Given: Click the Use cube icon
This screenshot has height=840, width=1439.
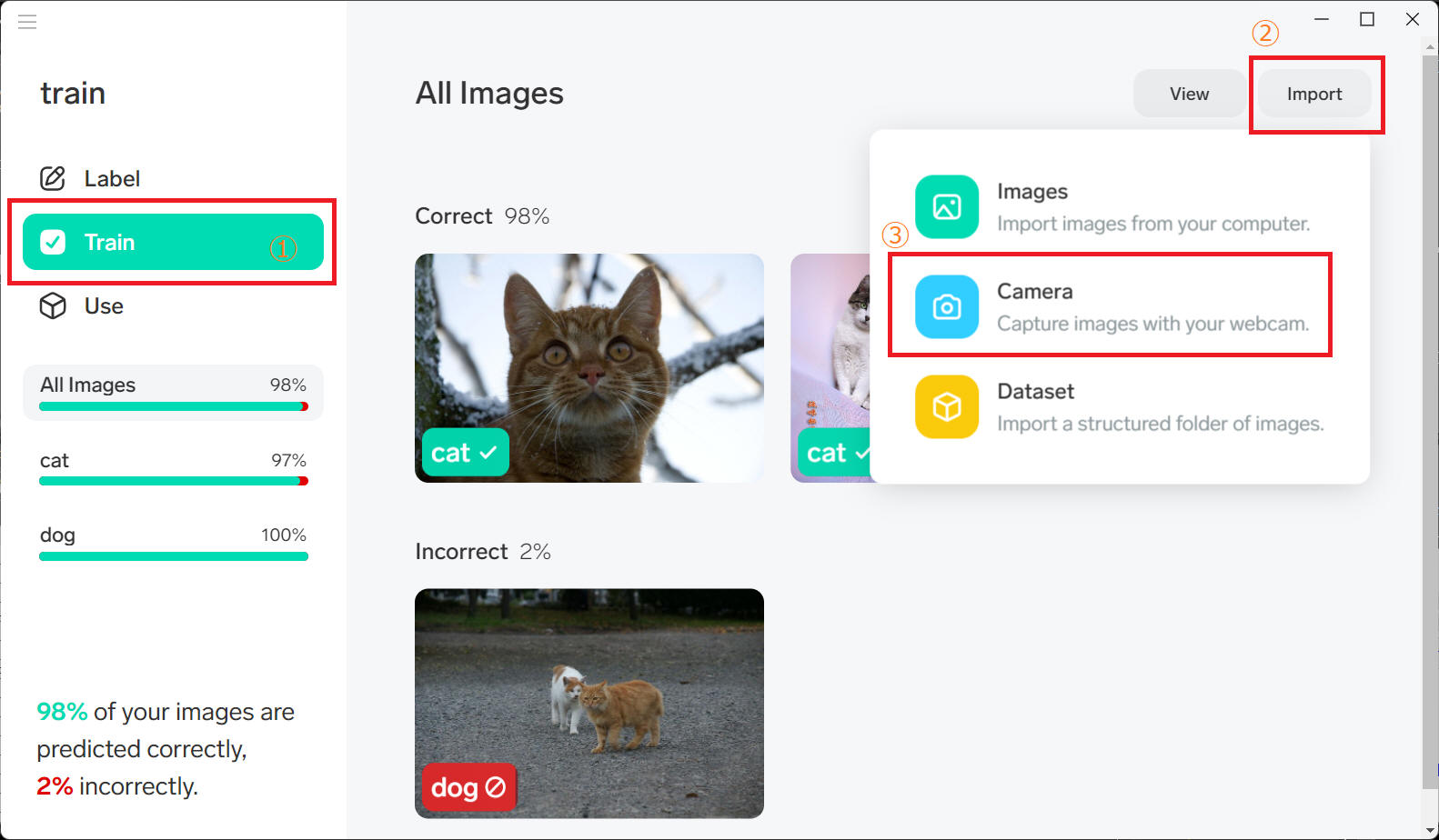Looking at the screenshot, I should click(53, 305).
